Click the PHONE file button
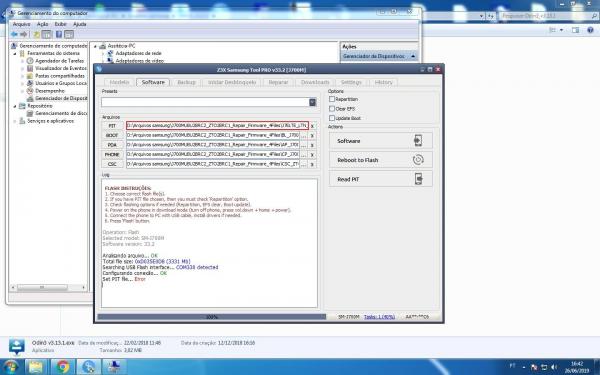Image resolution: width=600 pixels, height=375 pixels. (112, 155)
